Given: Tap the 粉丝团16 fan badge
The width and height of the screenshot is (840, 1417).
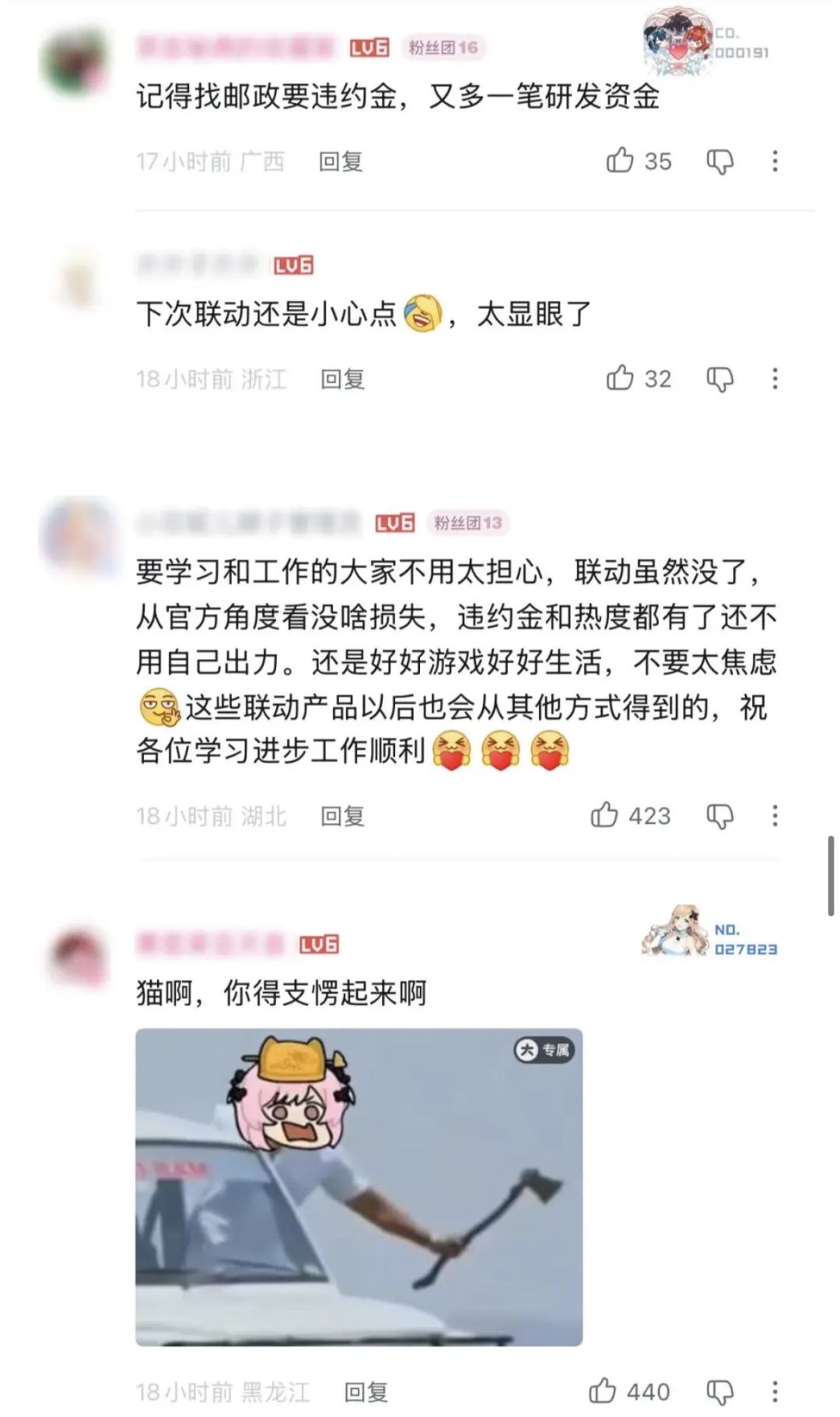Looking at the screenshot, I should click(x=443, y=47).
